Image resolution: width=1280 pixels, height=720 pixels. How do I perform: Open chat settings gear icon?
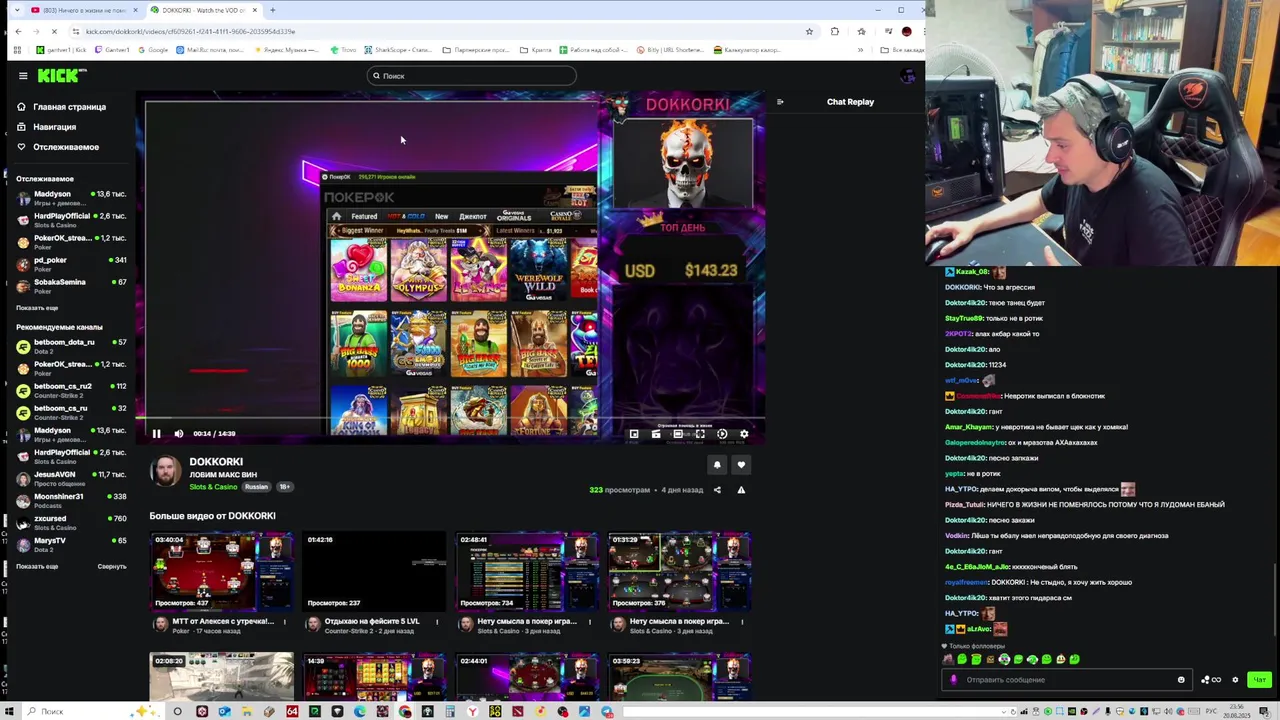click(x=1235, y=680)
